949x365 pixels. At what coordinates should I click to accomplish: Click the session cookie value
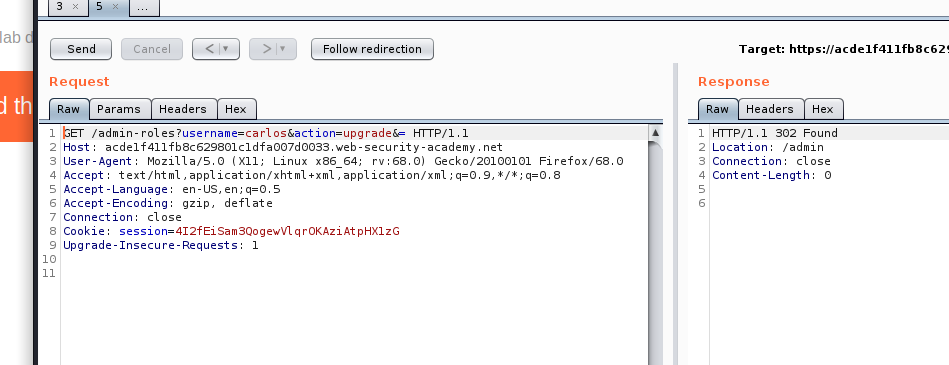[287, 231]
